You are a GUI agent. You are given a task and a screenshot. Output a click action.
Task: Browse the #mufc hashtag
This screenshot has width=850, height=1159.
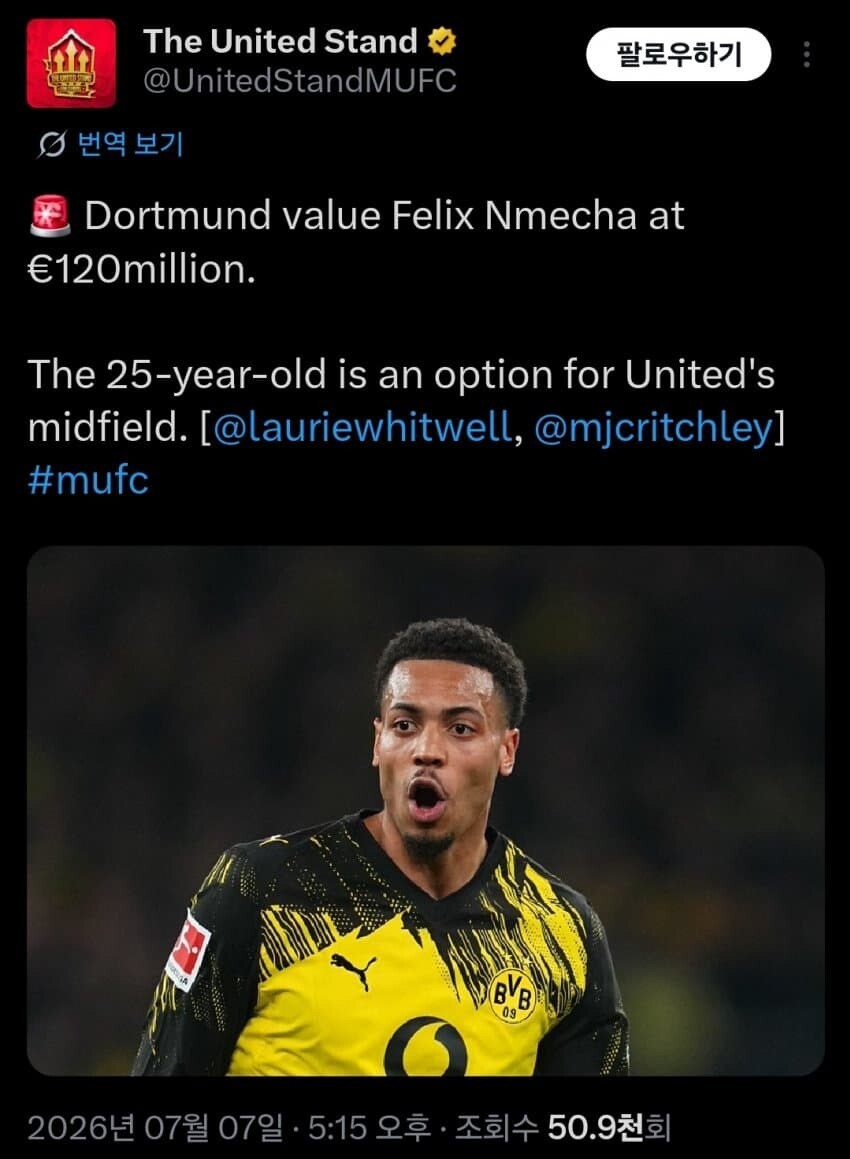[88, 480]
